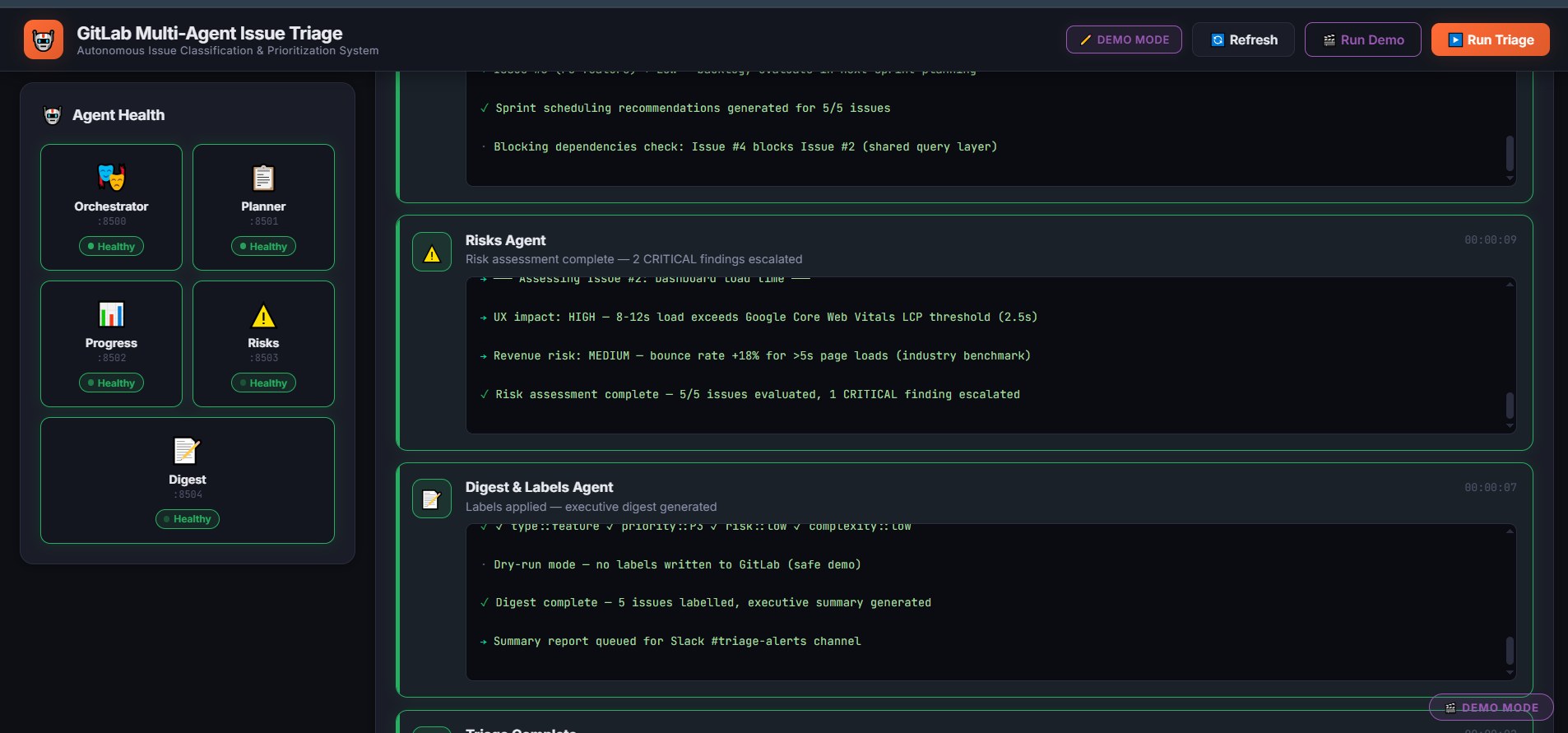The image size is (1568, 733).
Task: Click Progress Healthy status badge
Action: [x=111, y=383]
